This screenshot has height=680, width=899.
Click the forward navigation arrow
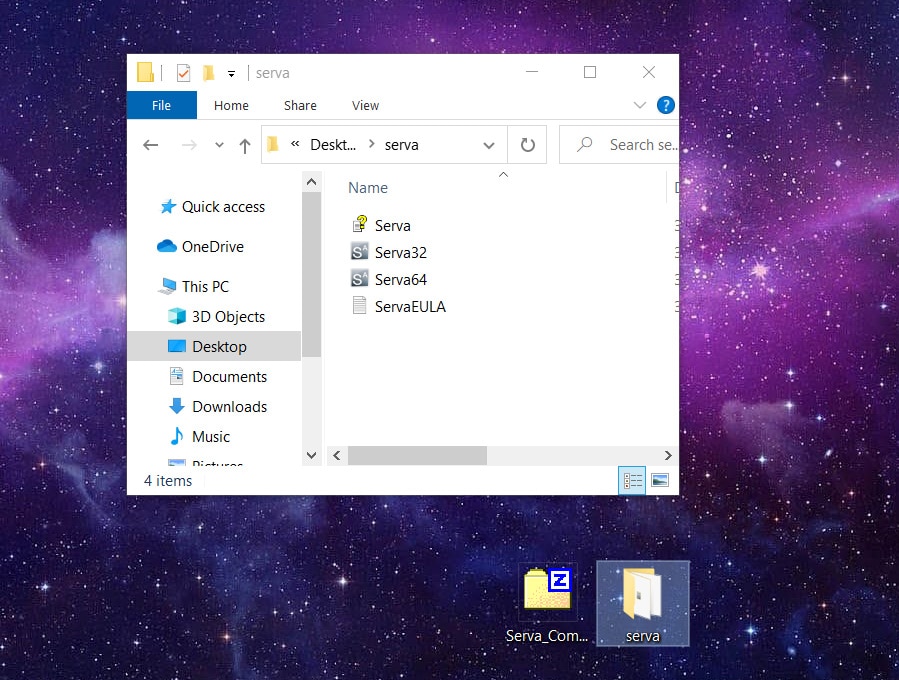pyautogui.click(x=189, y=145)
